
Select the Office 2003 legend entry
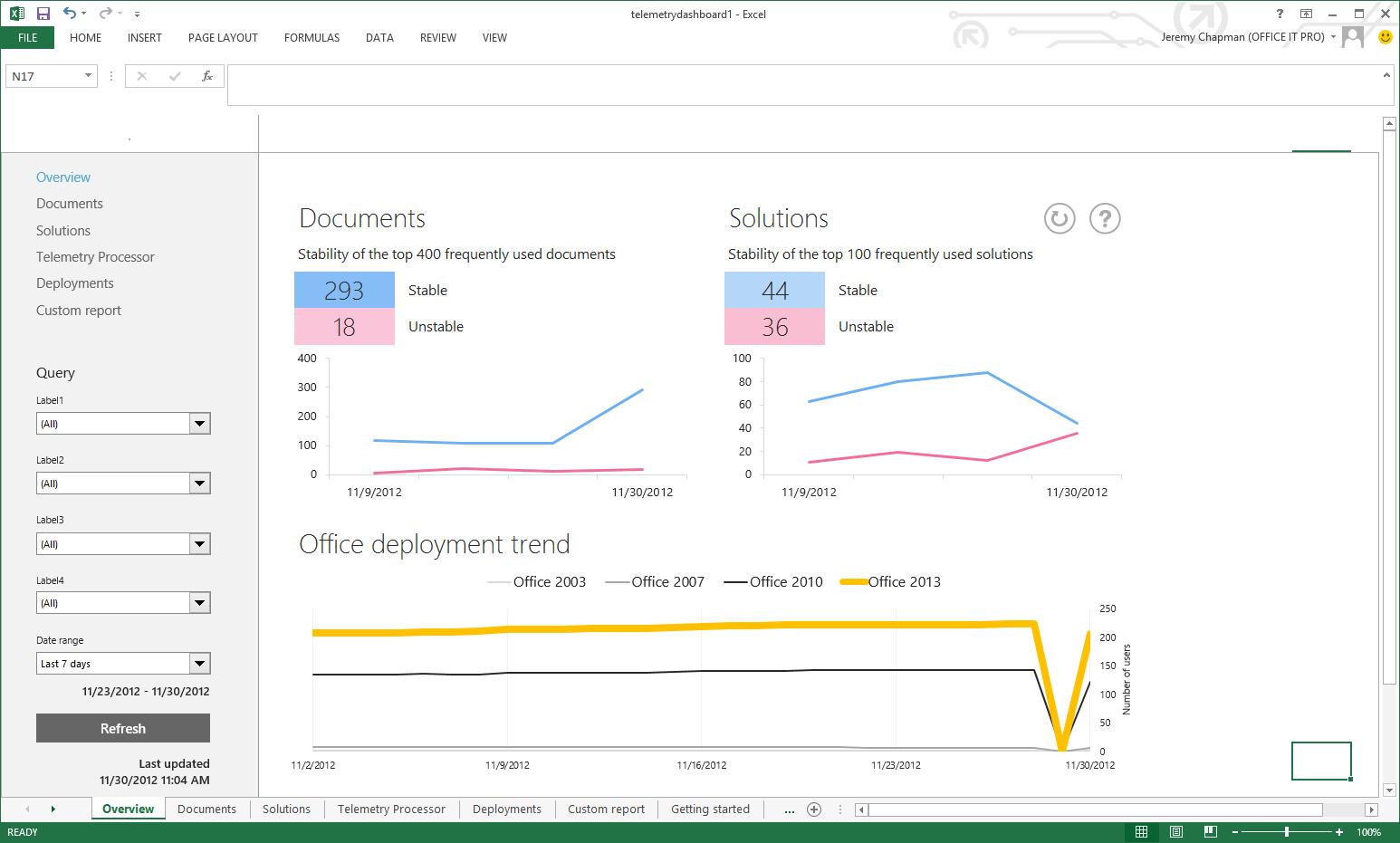click(x=537, y=582)
